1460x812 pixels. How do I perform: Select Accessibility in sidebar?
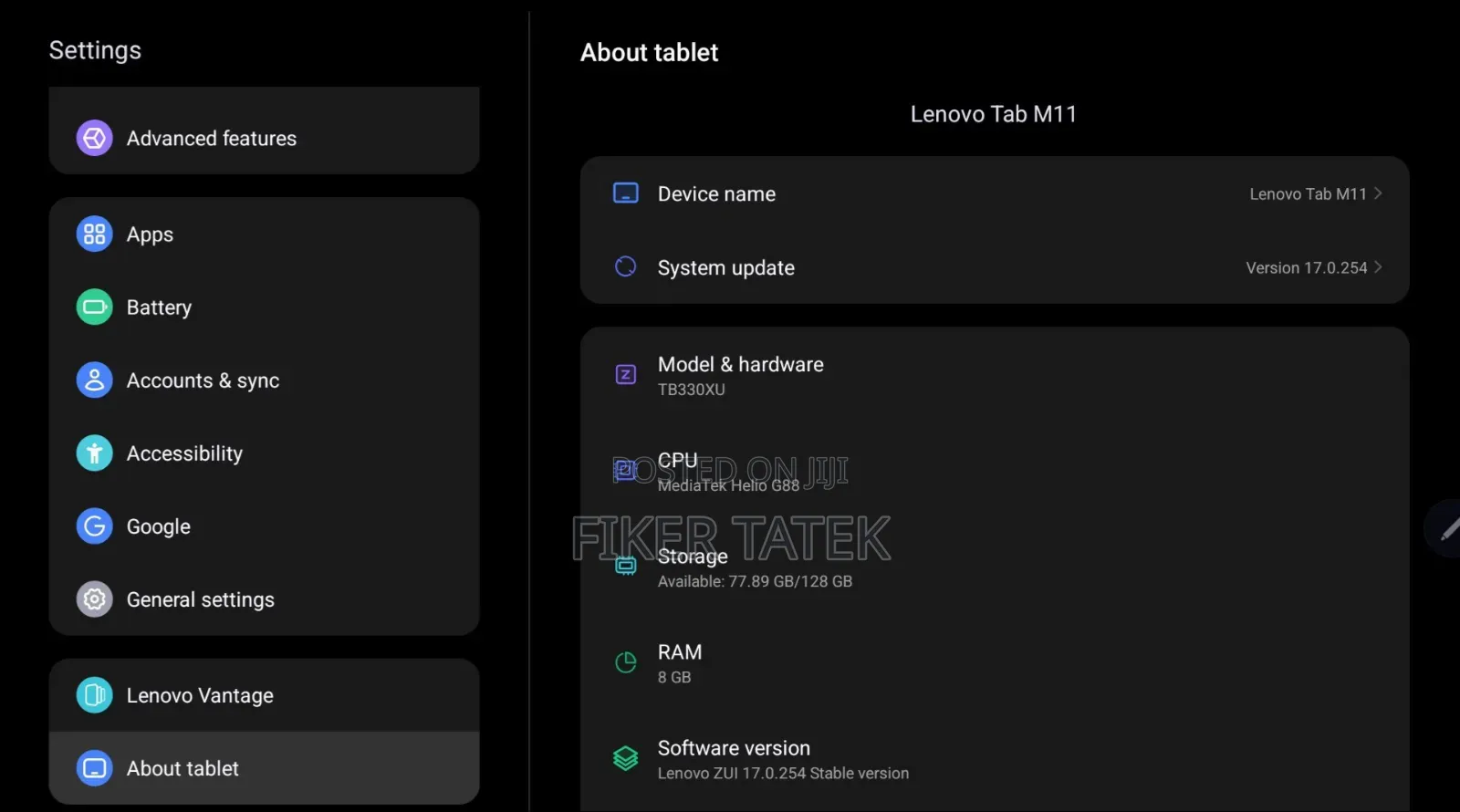click(x=264, y=453)
